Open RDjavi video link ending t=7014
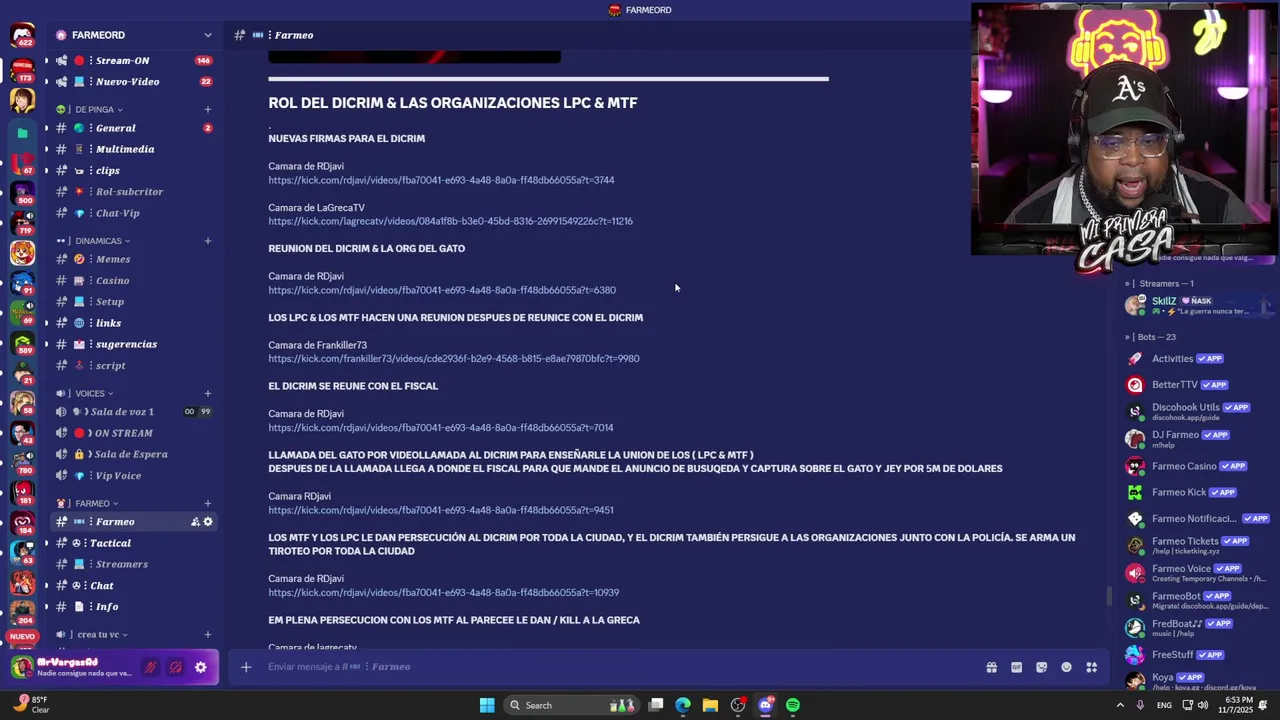This screenshot has height=720, width=1280. tap(441, 428)
